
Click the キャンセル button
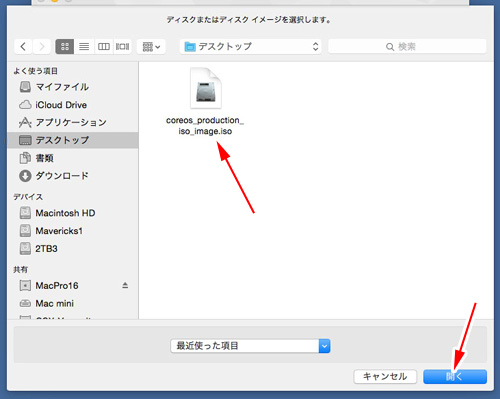[x=385, y=377]
